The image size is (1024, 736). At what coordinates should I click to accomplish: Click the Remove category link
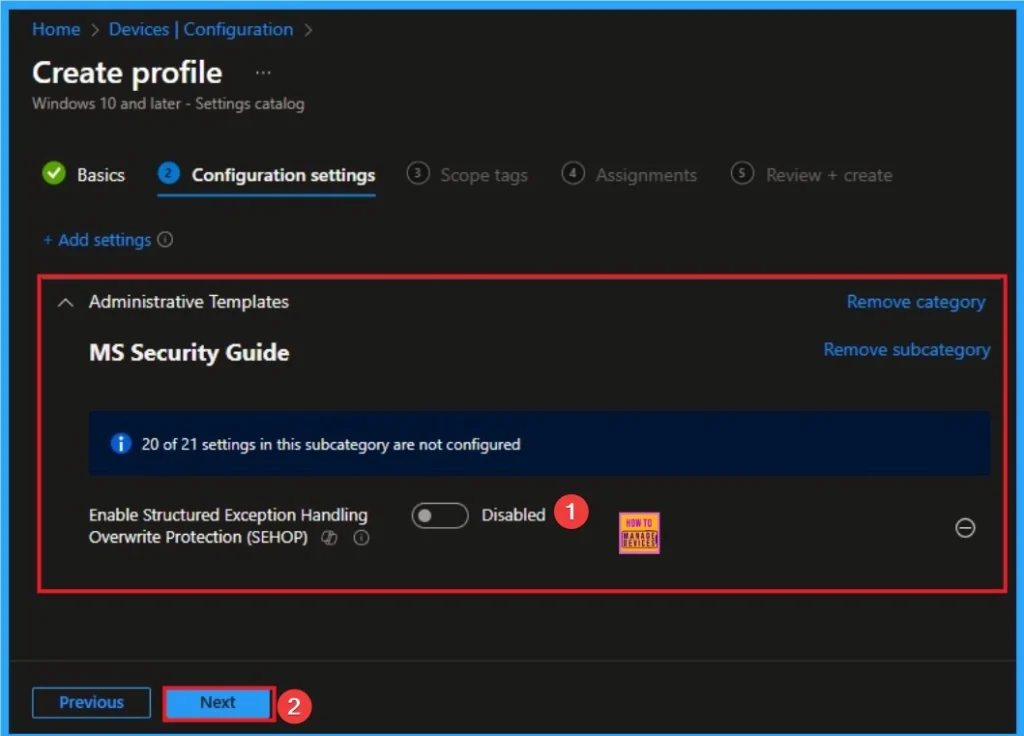(x=915, y=301)
